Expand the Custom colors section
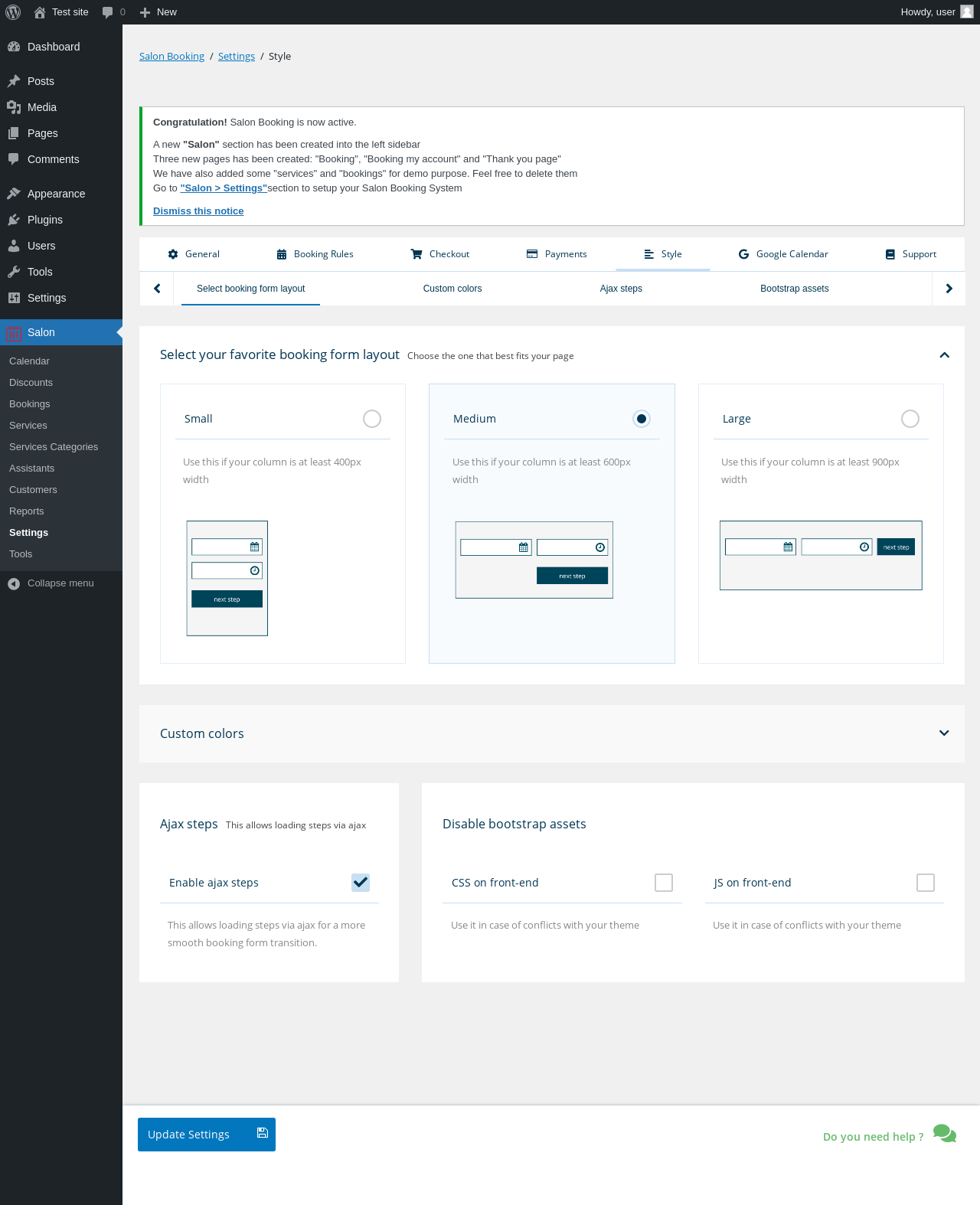This screenshot has height=1205, width=980. pos(945,733)
